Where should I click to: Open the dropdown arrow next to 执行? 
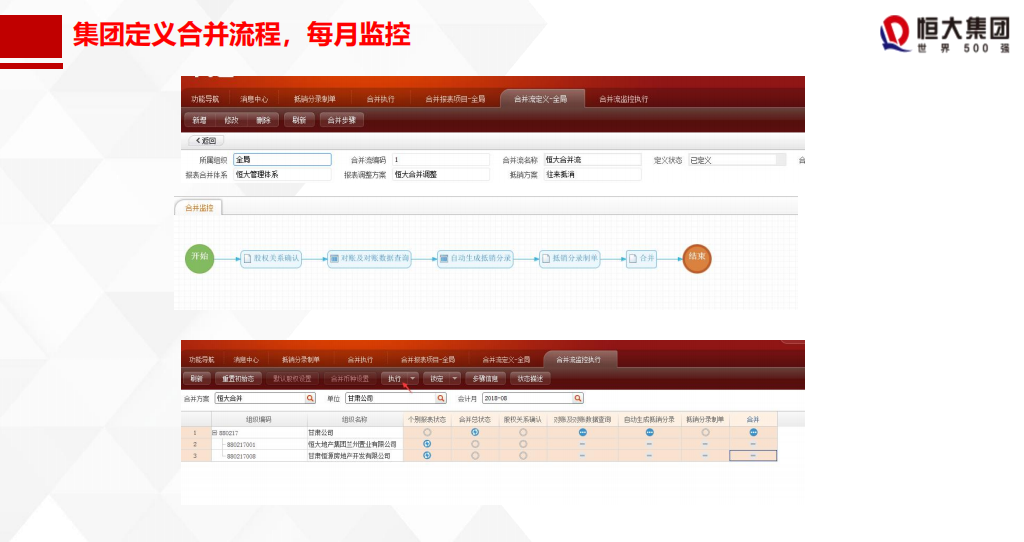click(412, 379)
